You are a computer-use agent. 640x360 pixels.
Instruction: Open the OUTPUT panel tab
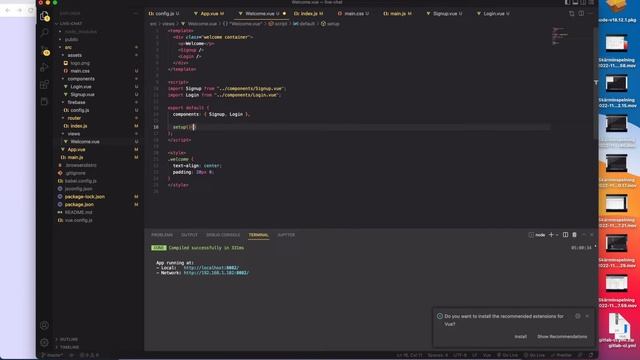coord(189,235)
